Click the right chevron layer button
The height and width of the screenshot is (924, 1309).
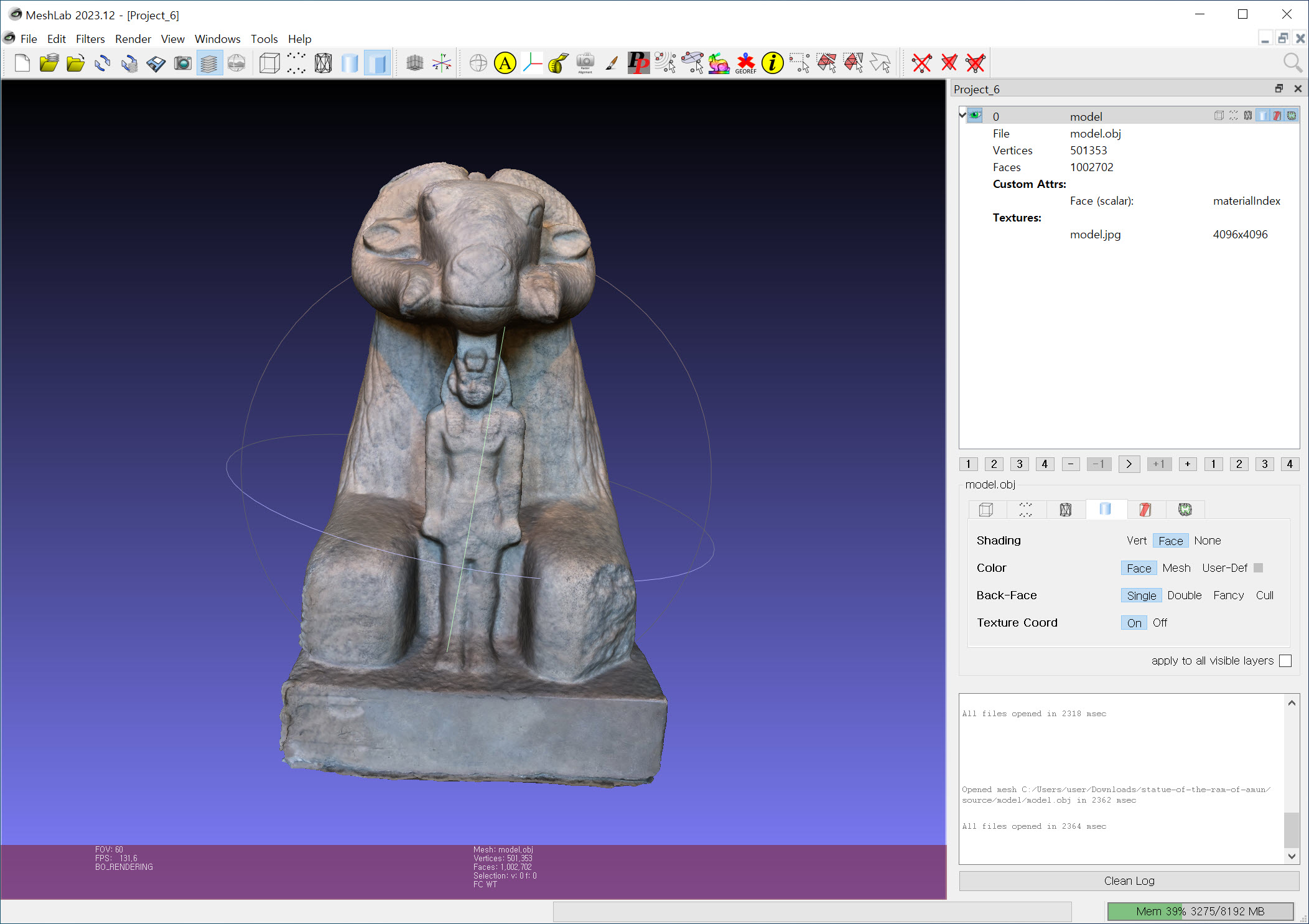[1129, 464]
